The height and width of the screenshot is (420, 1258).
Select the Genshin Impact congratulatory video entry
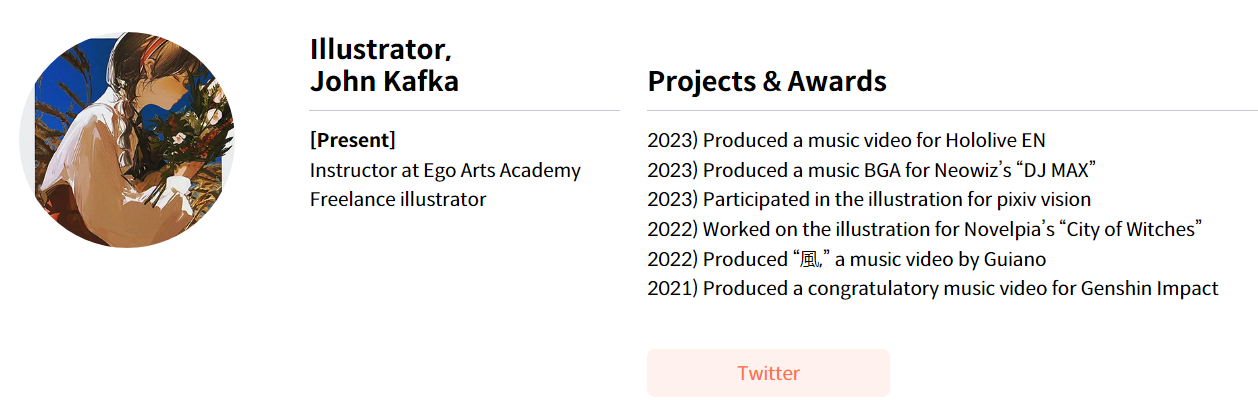pos(933,289)
